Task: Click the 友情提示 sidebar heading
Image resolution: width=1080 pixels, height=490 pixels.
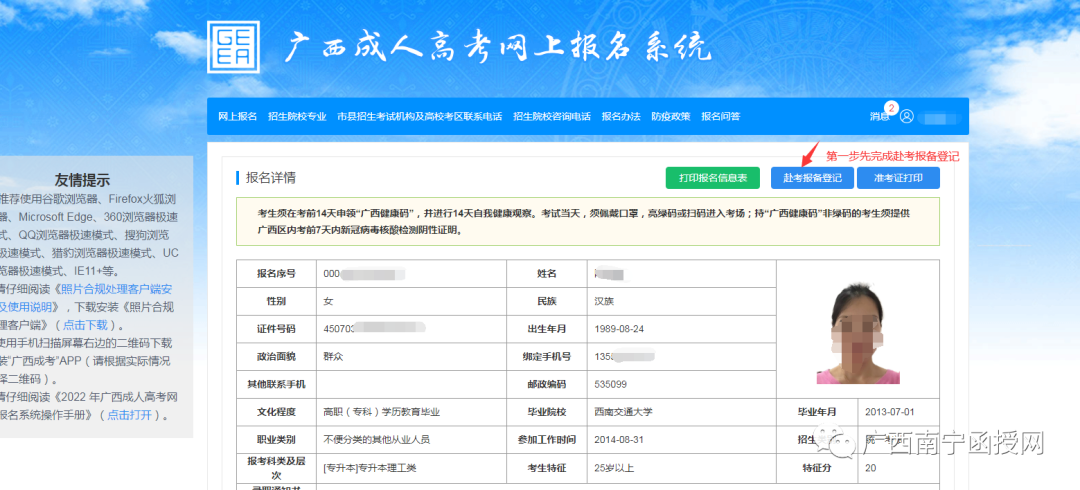Action: (x=82, y=181)
